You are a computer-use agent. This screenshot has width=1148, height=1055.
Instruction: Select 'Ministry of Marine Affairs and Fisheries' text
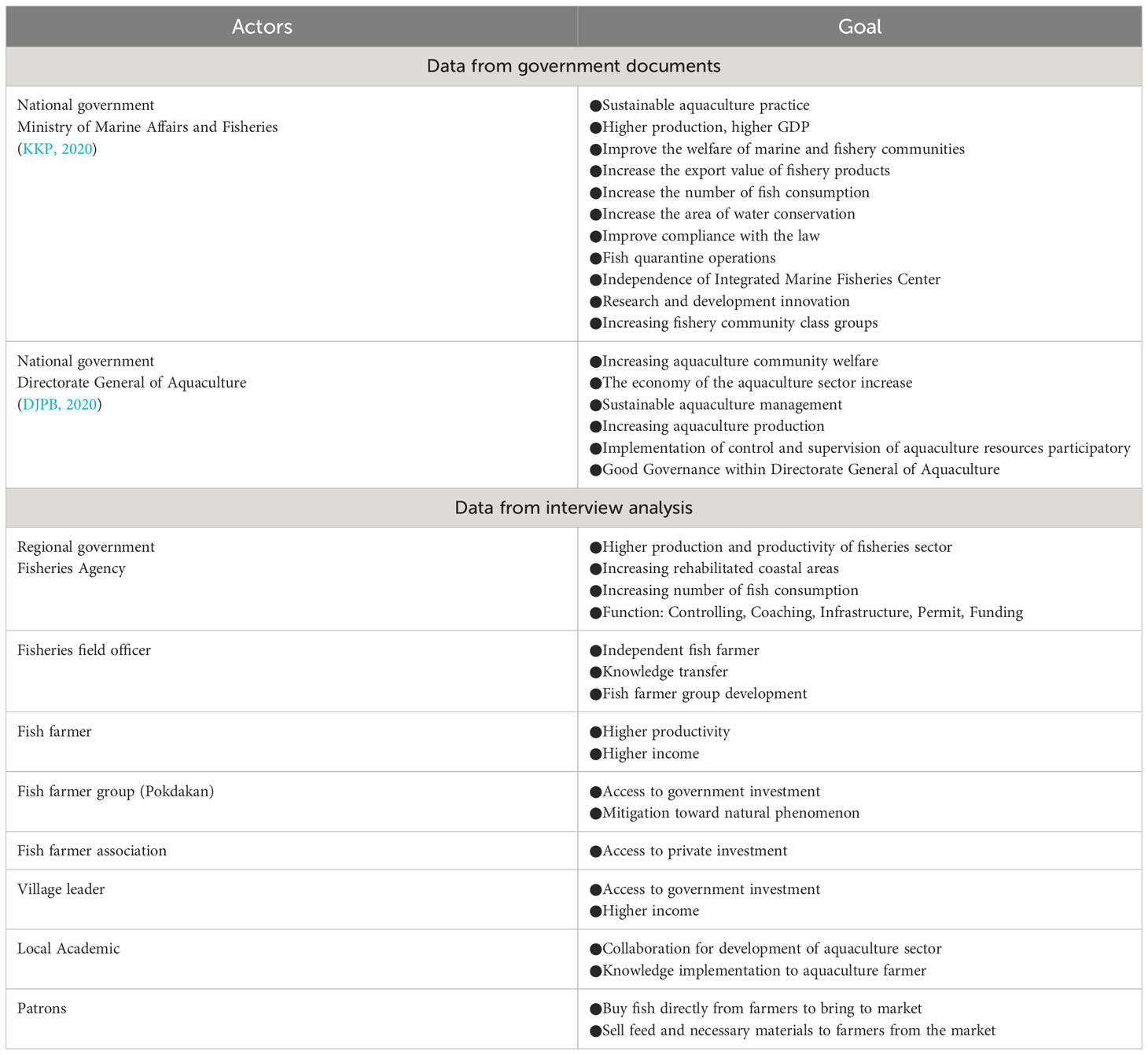pyautogui.click(x=148, y=127)
